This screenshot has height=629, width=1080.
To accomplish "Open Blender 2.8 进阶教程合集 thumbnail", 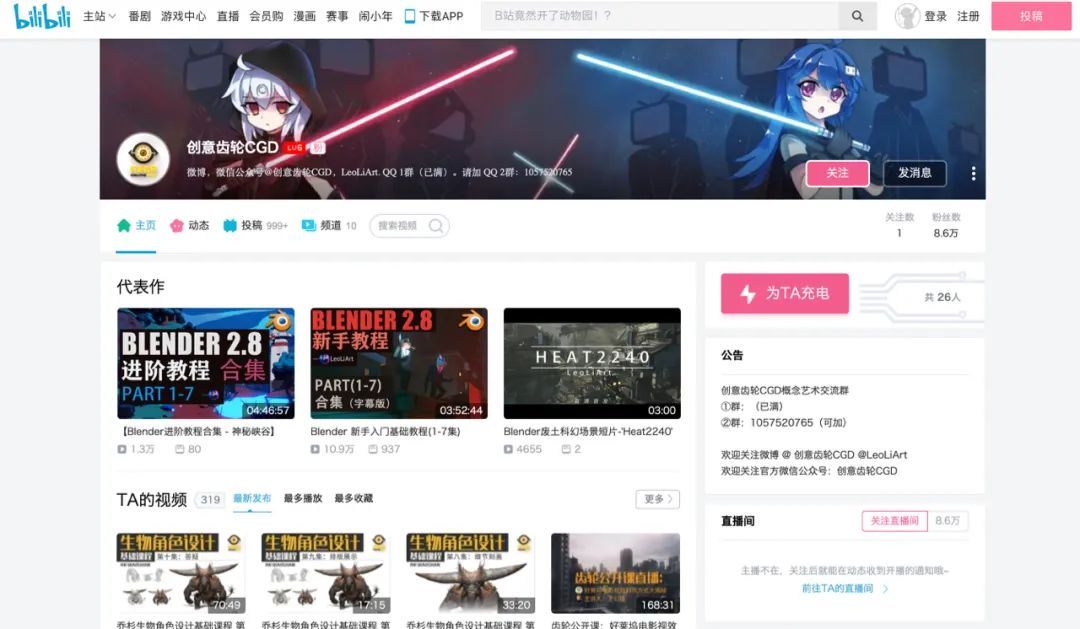I will 206,363.
